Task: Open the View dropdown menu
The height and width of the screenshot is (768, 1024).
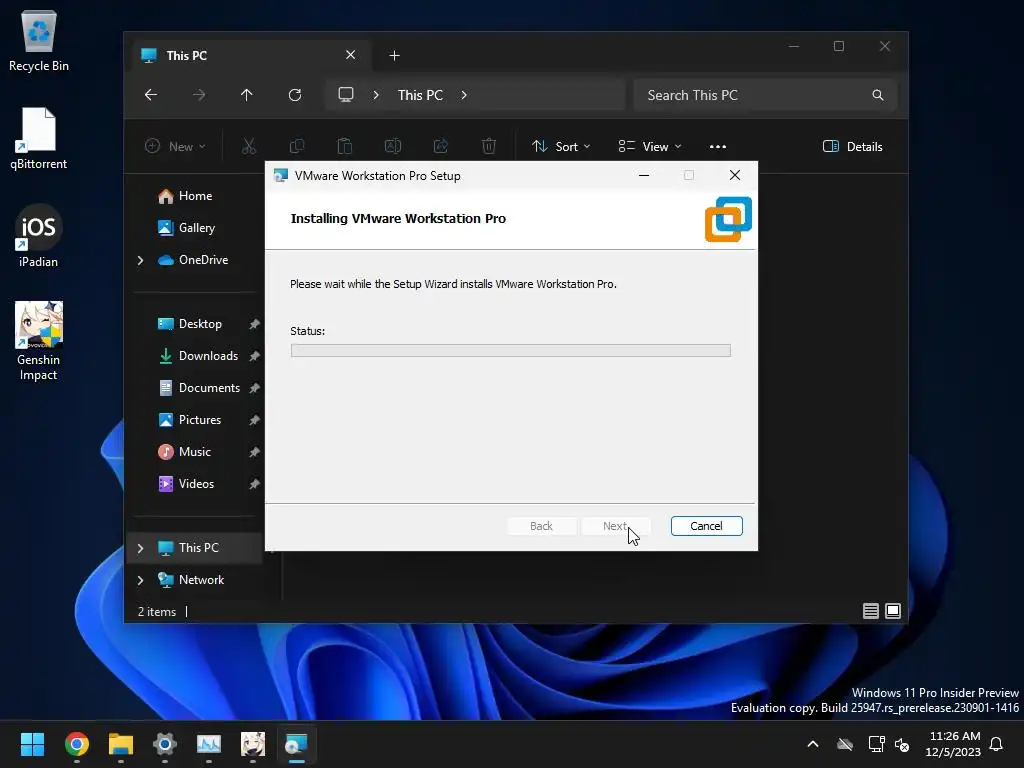Action: click(x=650, y=146)
